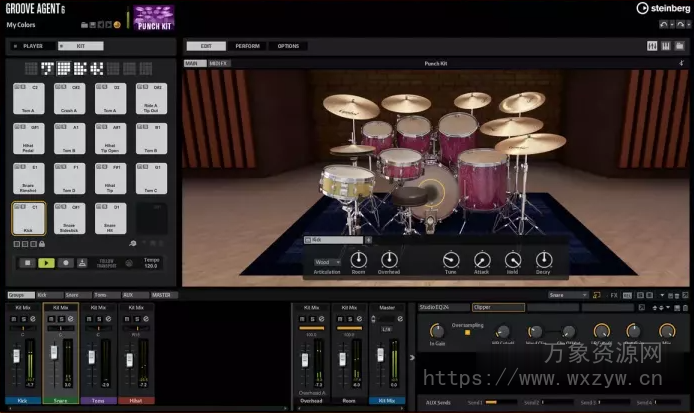Viewport: 694px width, 413px height.
Task: Click the Overhead knob for Kick
Action: point(389,260)
